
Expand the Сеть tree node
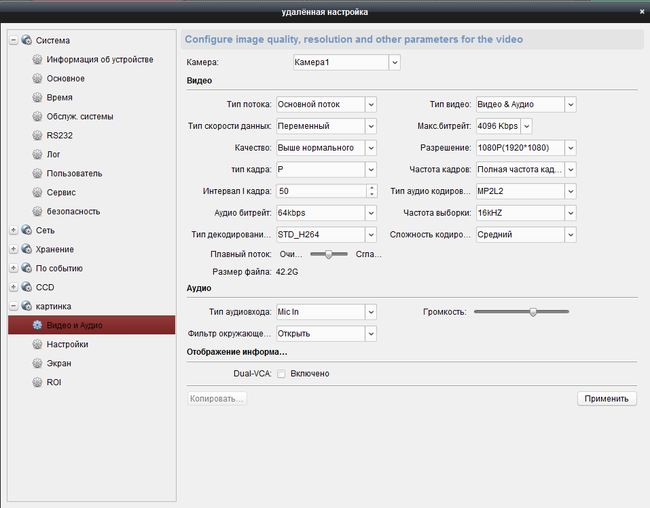coord(14,230)
